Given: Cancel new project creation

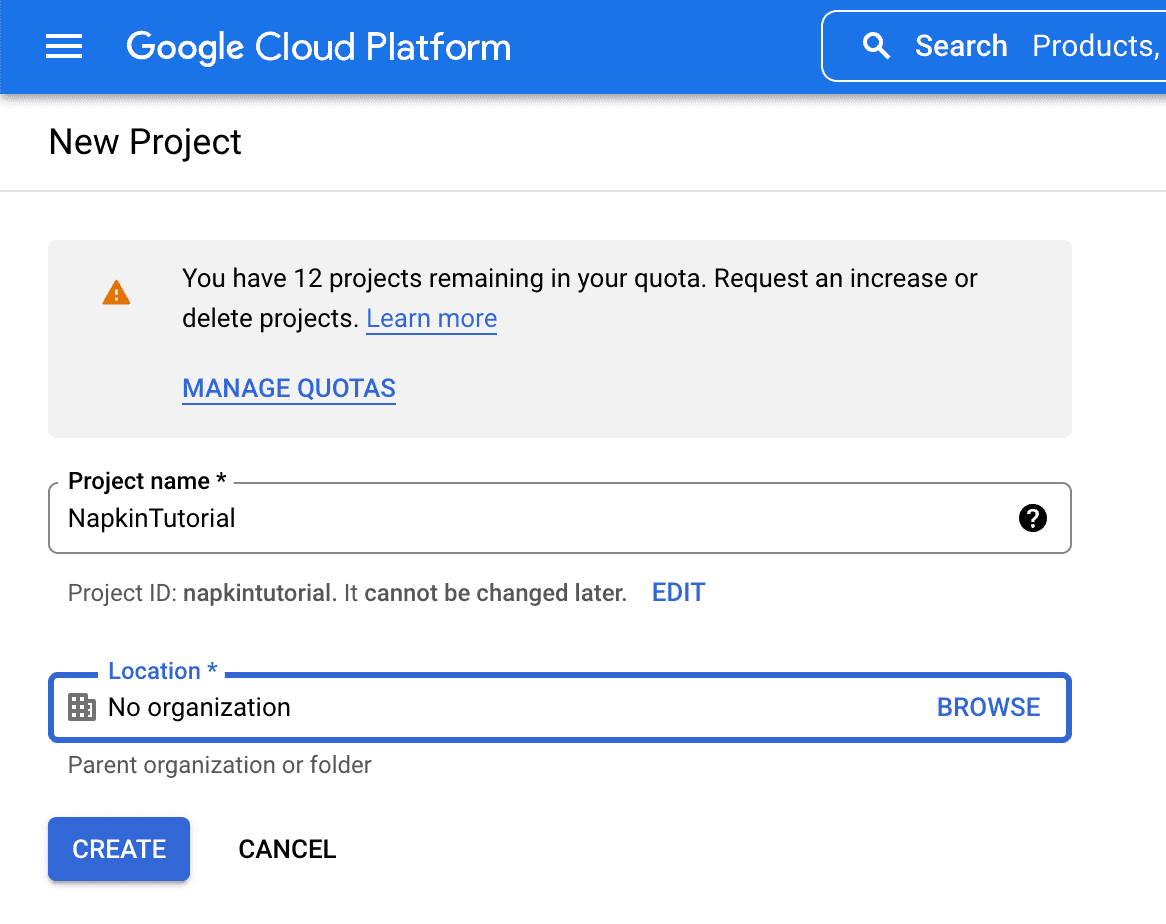Looking at the screenshot, I should tap(287, 849).
